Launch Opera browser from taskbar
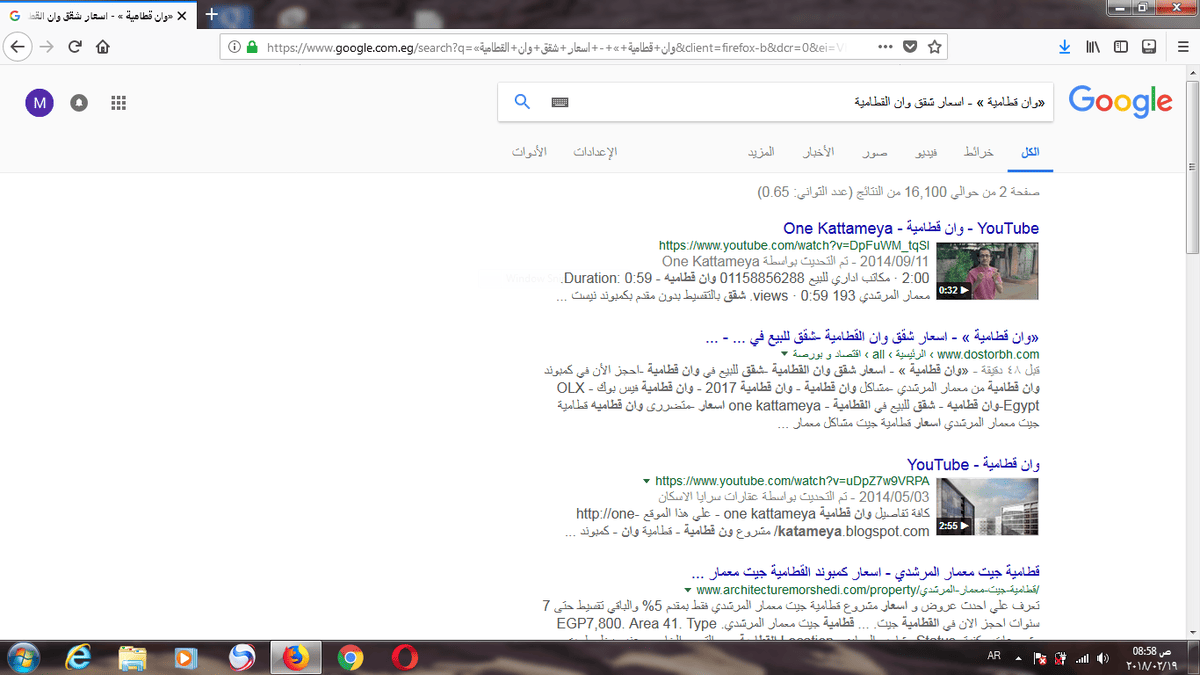Screen dimensions: 1200x675 click(404, 657)
